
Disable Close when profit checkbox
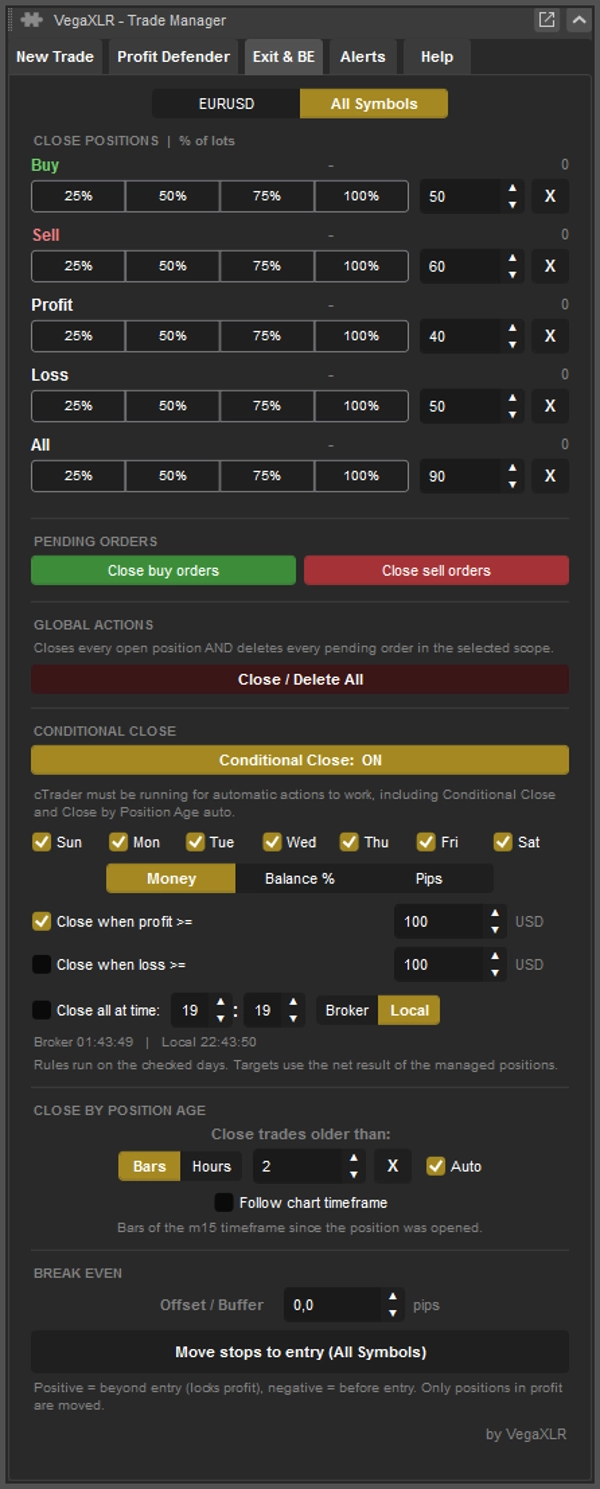[x=42, y=921]
